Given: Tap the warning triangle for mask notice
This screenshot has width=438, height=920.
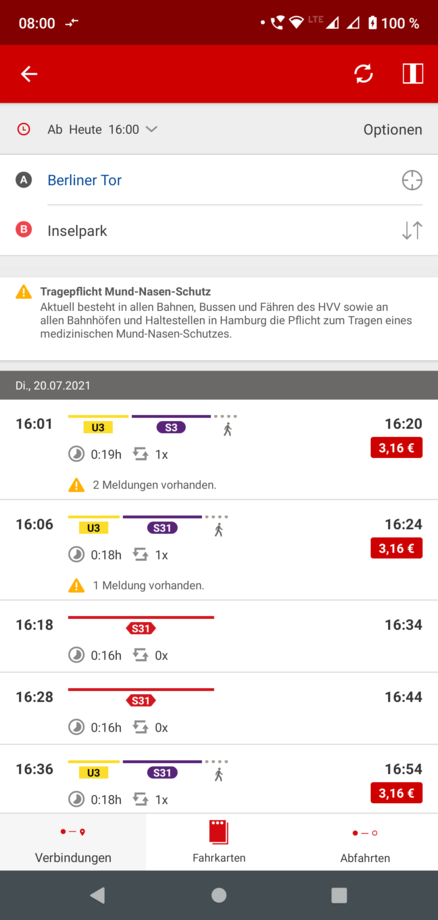Looking at the screenshot, I should (24, 292).
